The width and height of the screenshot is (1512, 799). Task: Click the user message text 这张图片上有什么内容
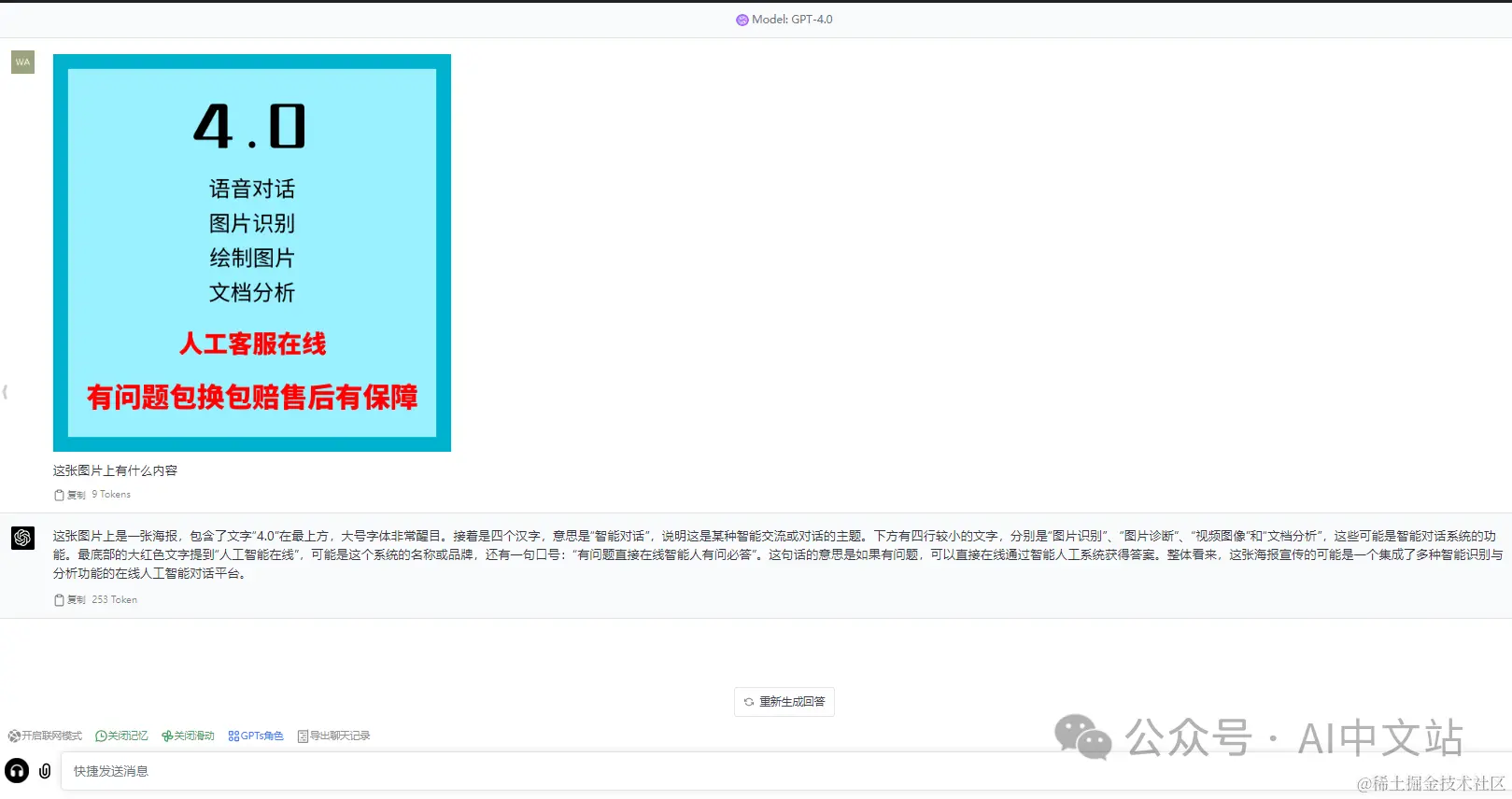tap(115, 470)
